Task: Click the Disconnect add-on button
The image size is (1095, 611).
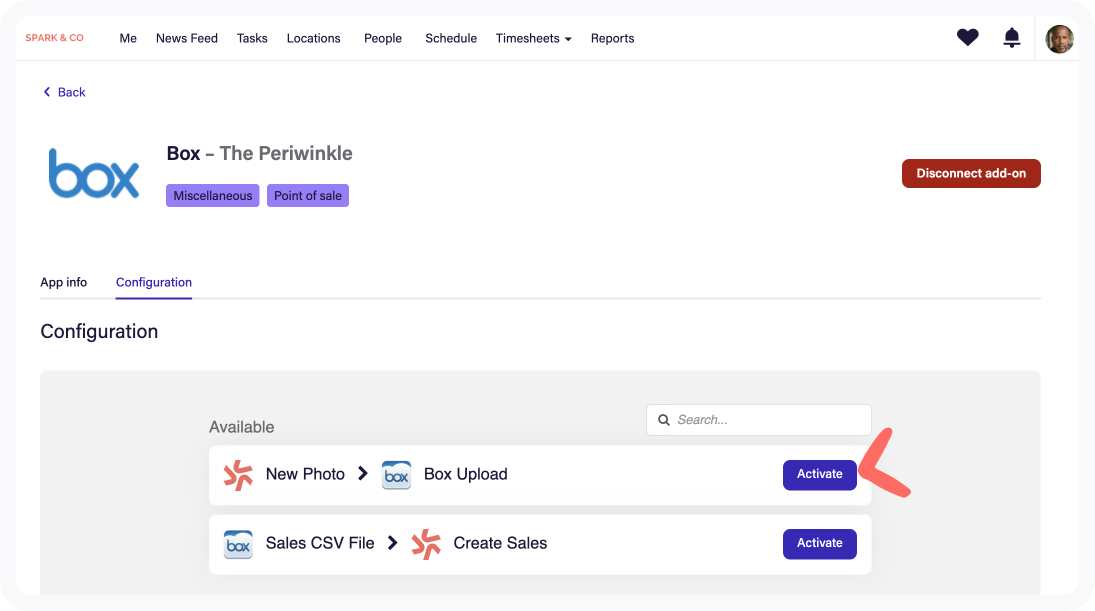Action: (x=971, y=173)
